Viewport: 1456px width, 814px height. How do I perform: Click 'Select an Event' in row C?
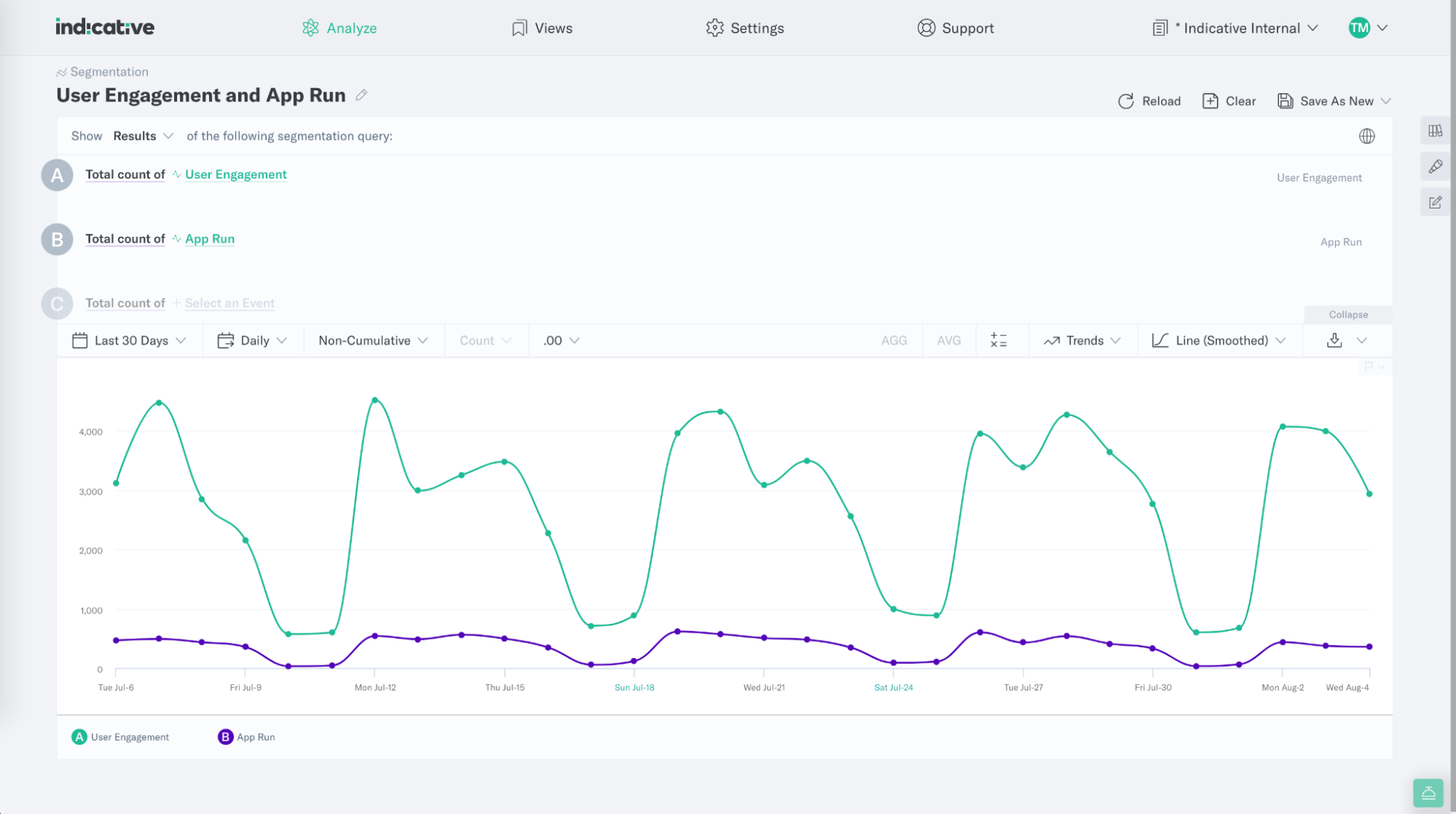click(229, 302)
